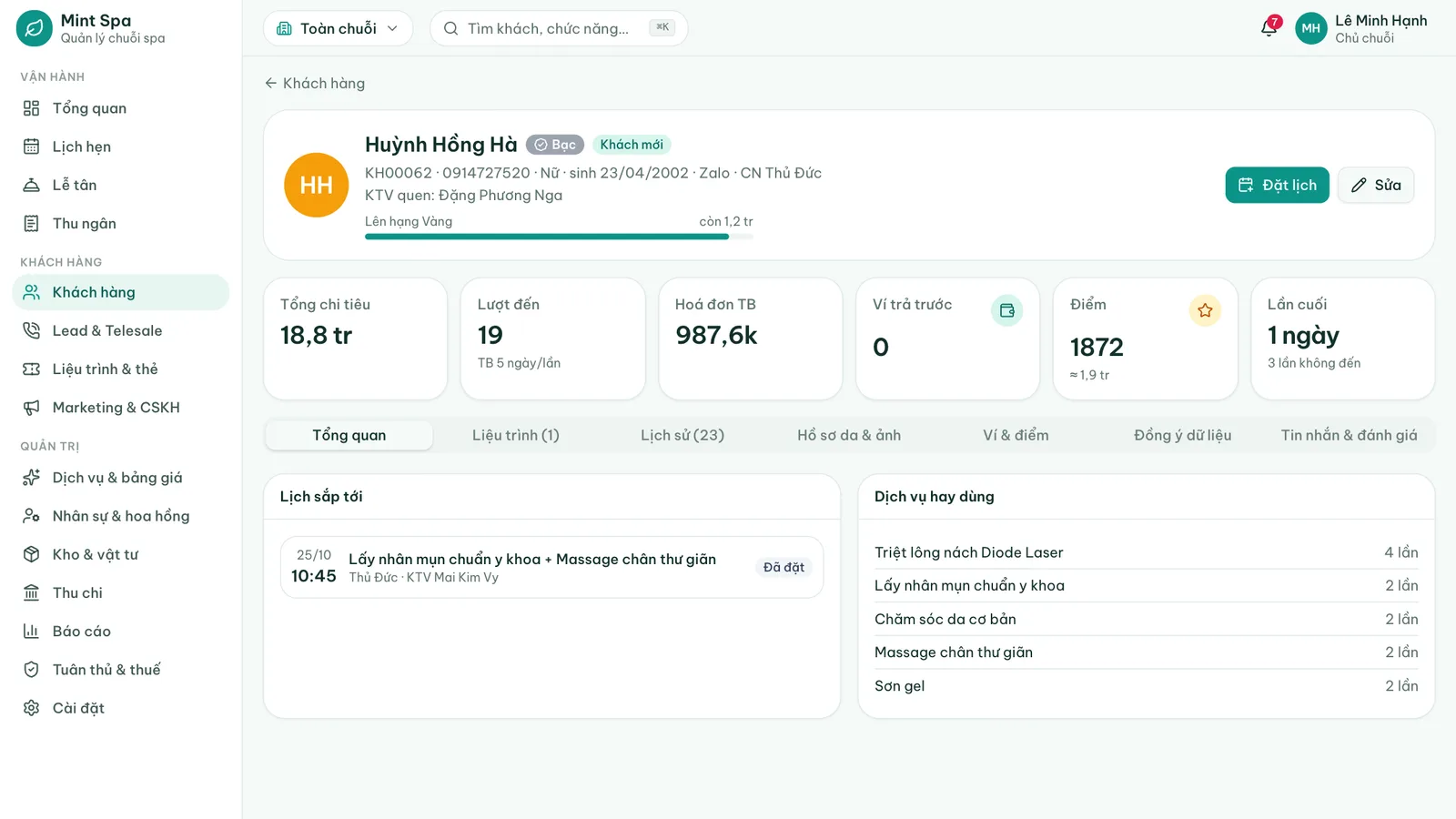Click the Lên hạng Vàng progress bar
This screenshot has width=1456, height=819.
tap(559, 237)
